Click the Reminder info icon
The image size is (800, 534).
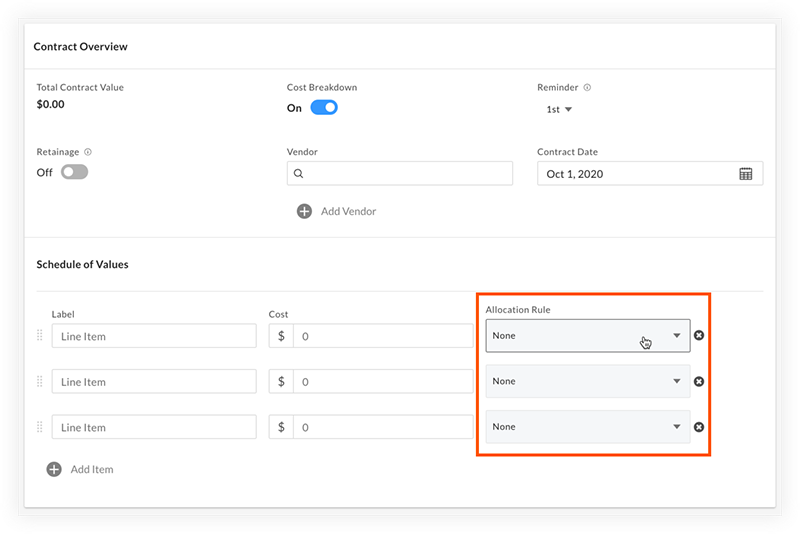click(x=587, y=87)
